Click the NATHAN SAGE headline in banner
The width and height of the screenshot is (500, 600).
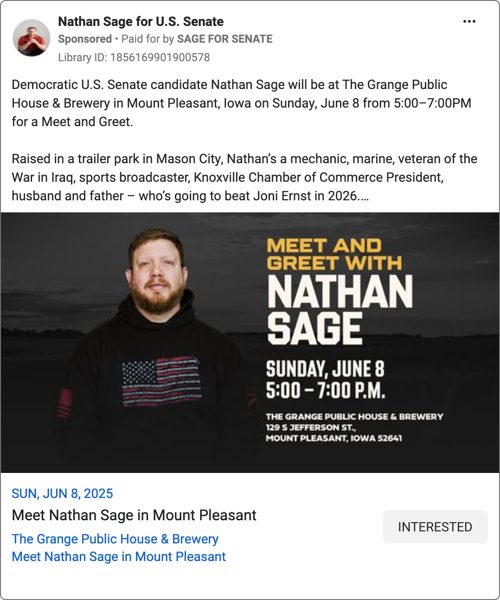click(340, 310)
